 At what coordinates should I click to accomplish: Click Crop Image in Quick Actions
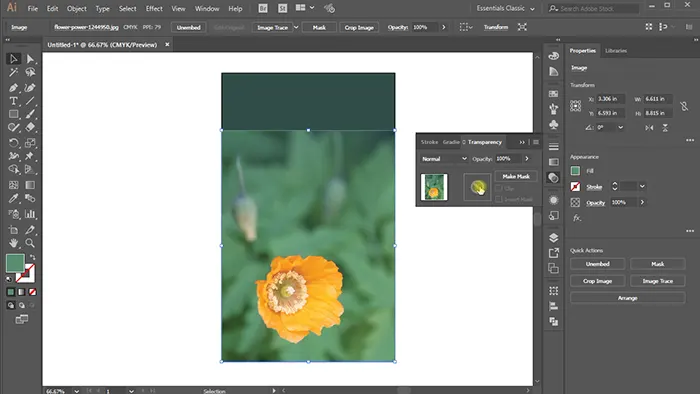pos(597,281)
